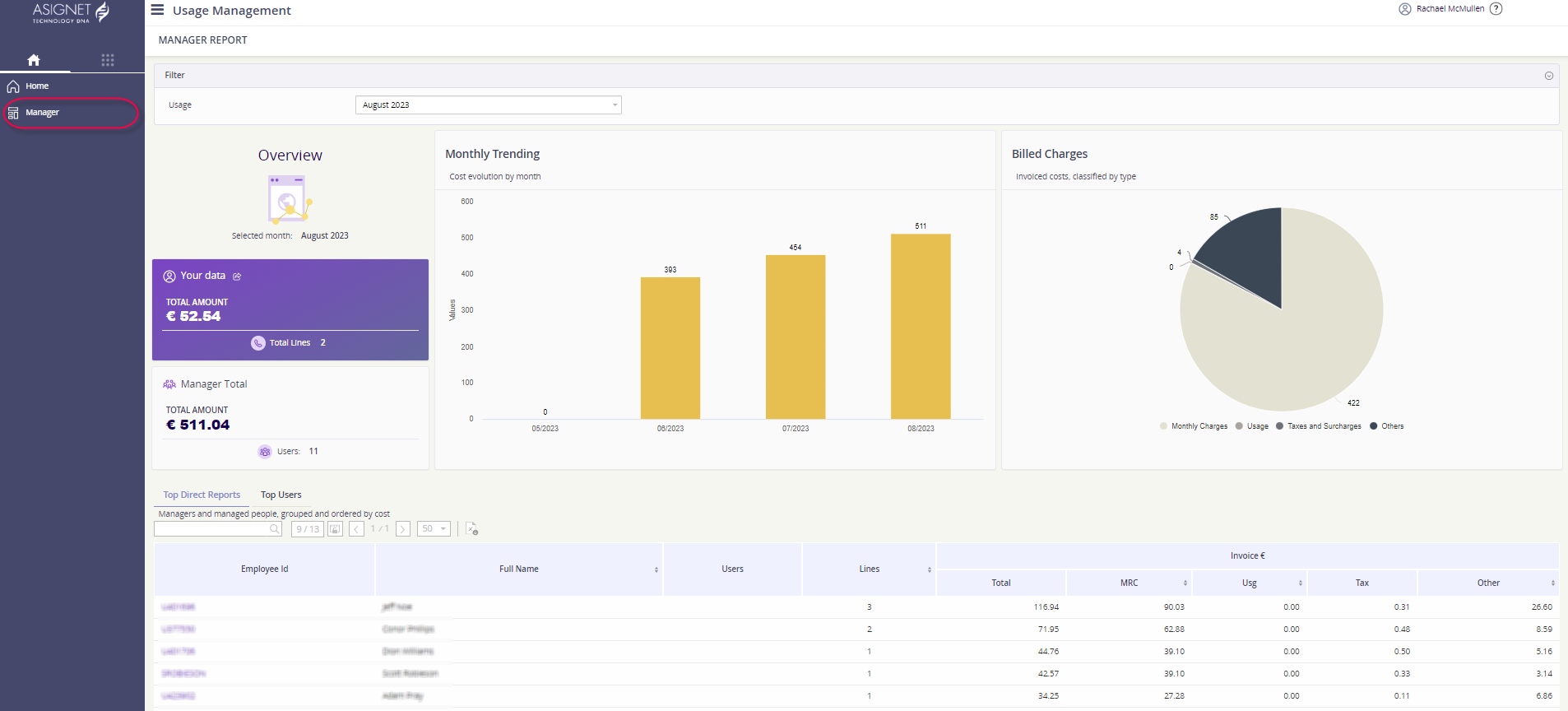
Task: Export table to Excel icon
Action: (472, 529)
